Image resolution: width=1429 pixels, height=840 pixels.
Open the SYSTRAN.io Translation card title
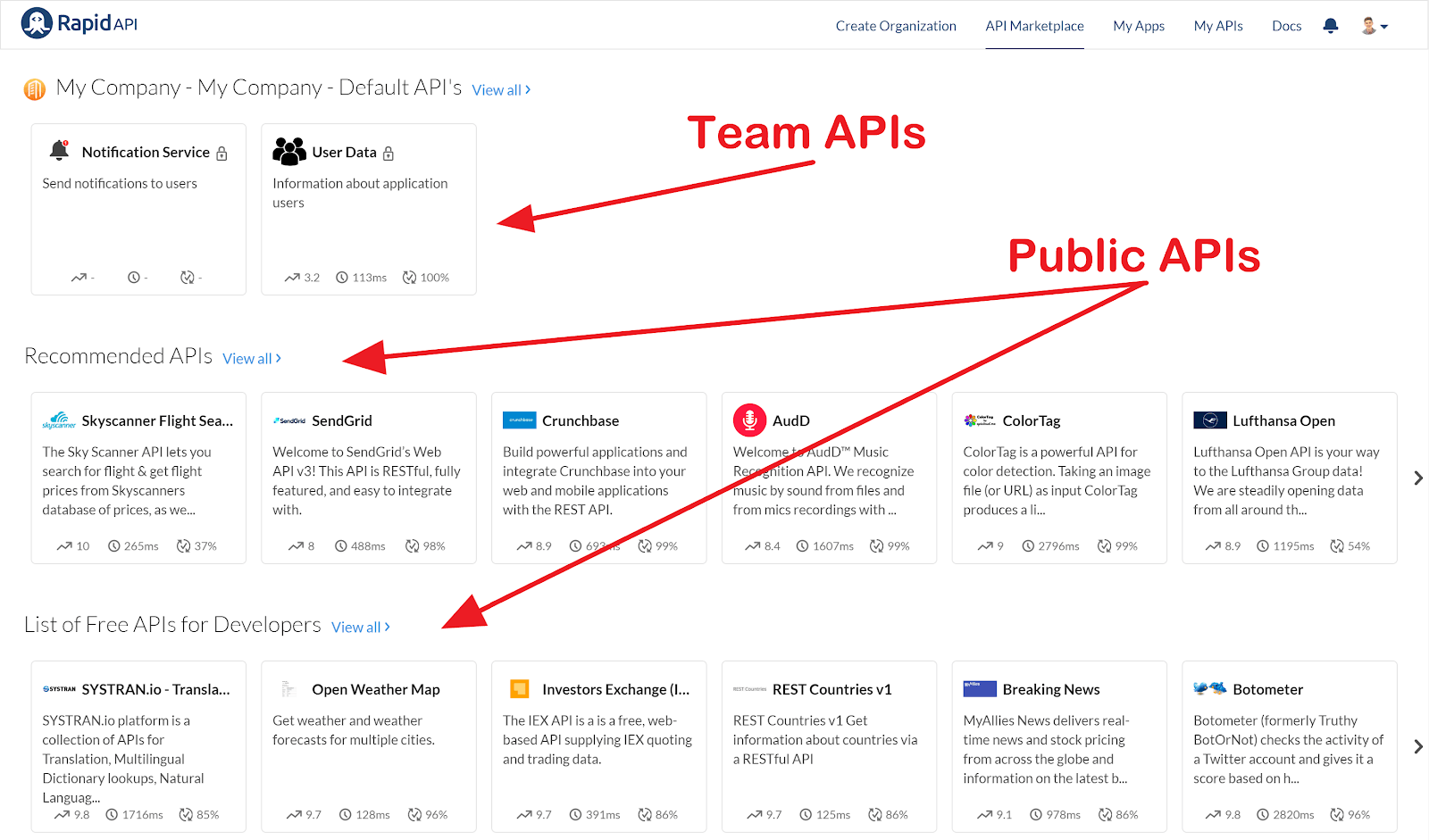pos(155,690)
